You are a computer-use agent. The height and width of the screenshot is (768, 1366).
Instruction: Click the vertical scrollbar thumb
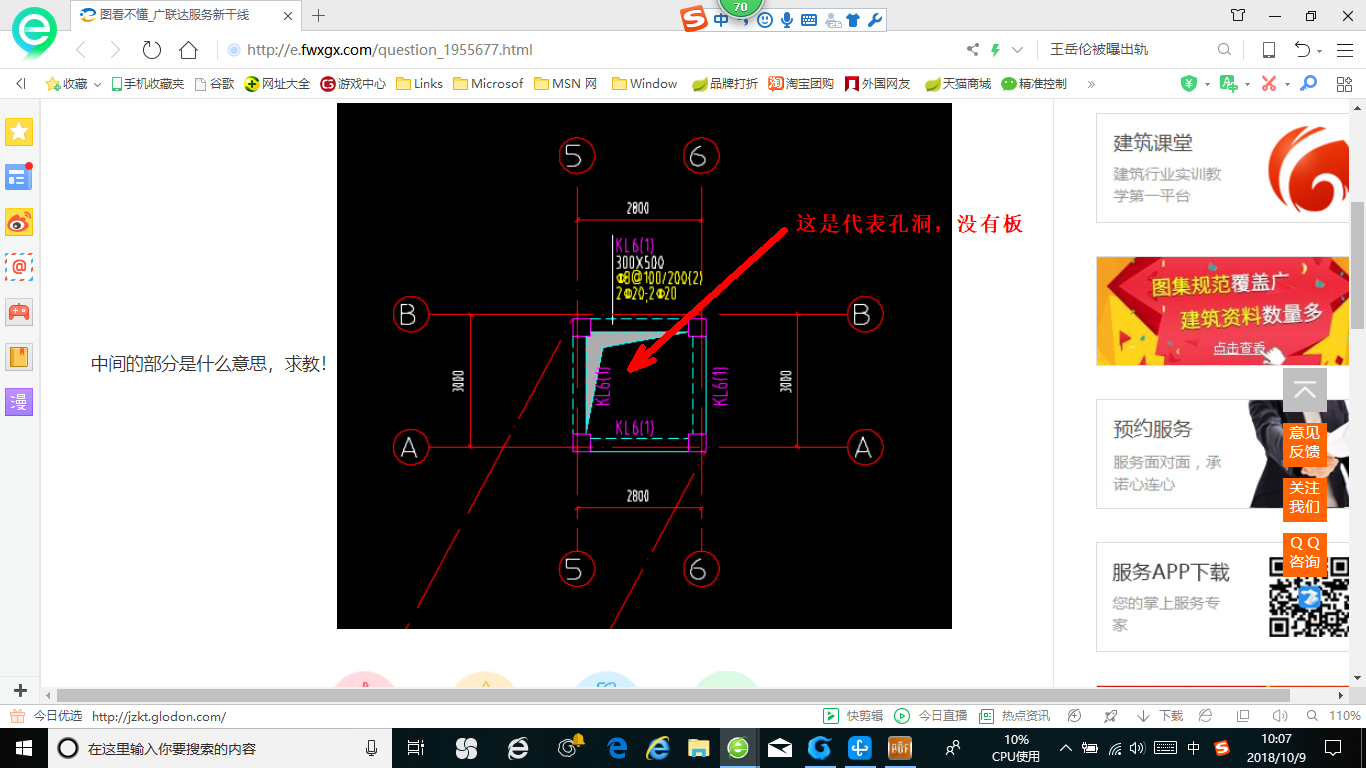pyautogui.click(x=1357, y=264)
